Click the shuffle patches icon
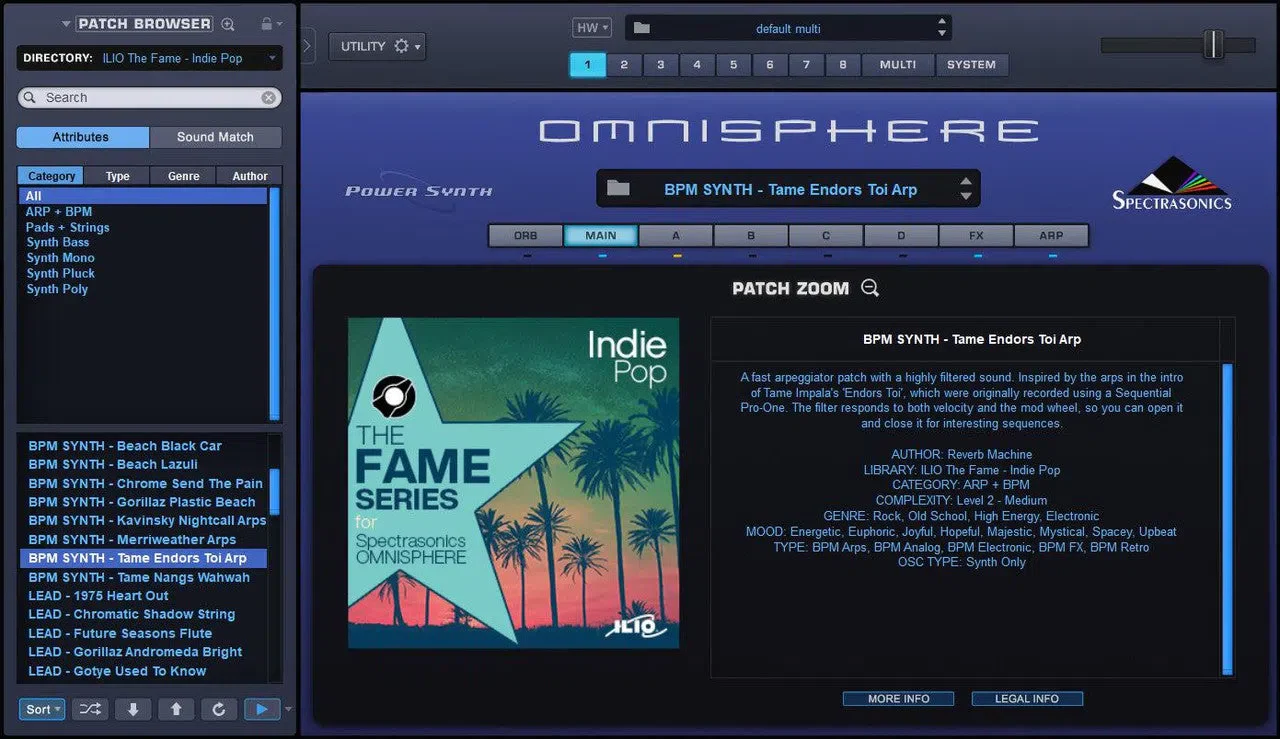Viewport: 1280px width, 739px height. point(90,709)
